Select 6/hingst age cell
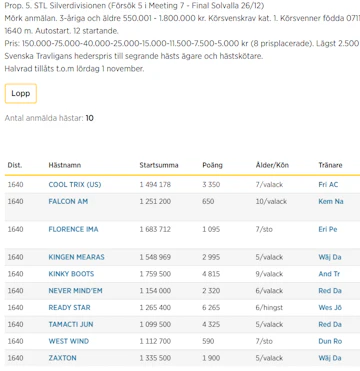360x371 pixels. (269, 307)
